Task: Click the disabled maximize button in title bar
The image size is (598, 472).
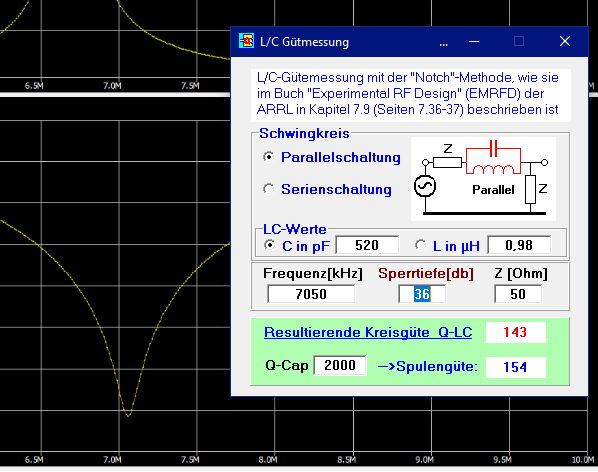Action: point(519,41)
